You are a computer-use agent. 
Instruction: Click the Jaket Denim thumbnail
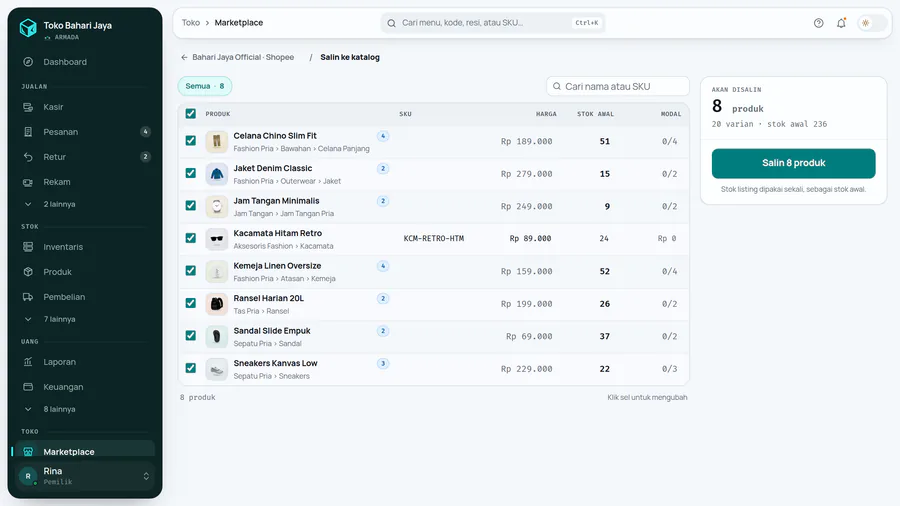217,174
